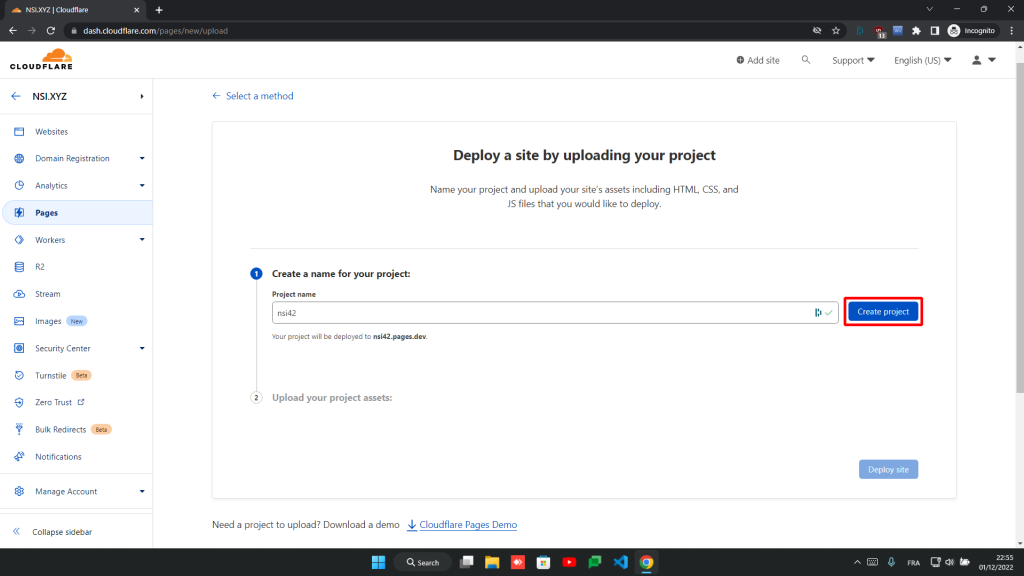The width and height of the screenshot is (1024, 576).
Task: Click the Incognito profile indicator
Action: coord(972,31)
